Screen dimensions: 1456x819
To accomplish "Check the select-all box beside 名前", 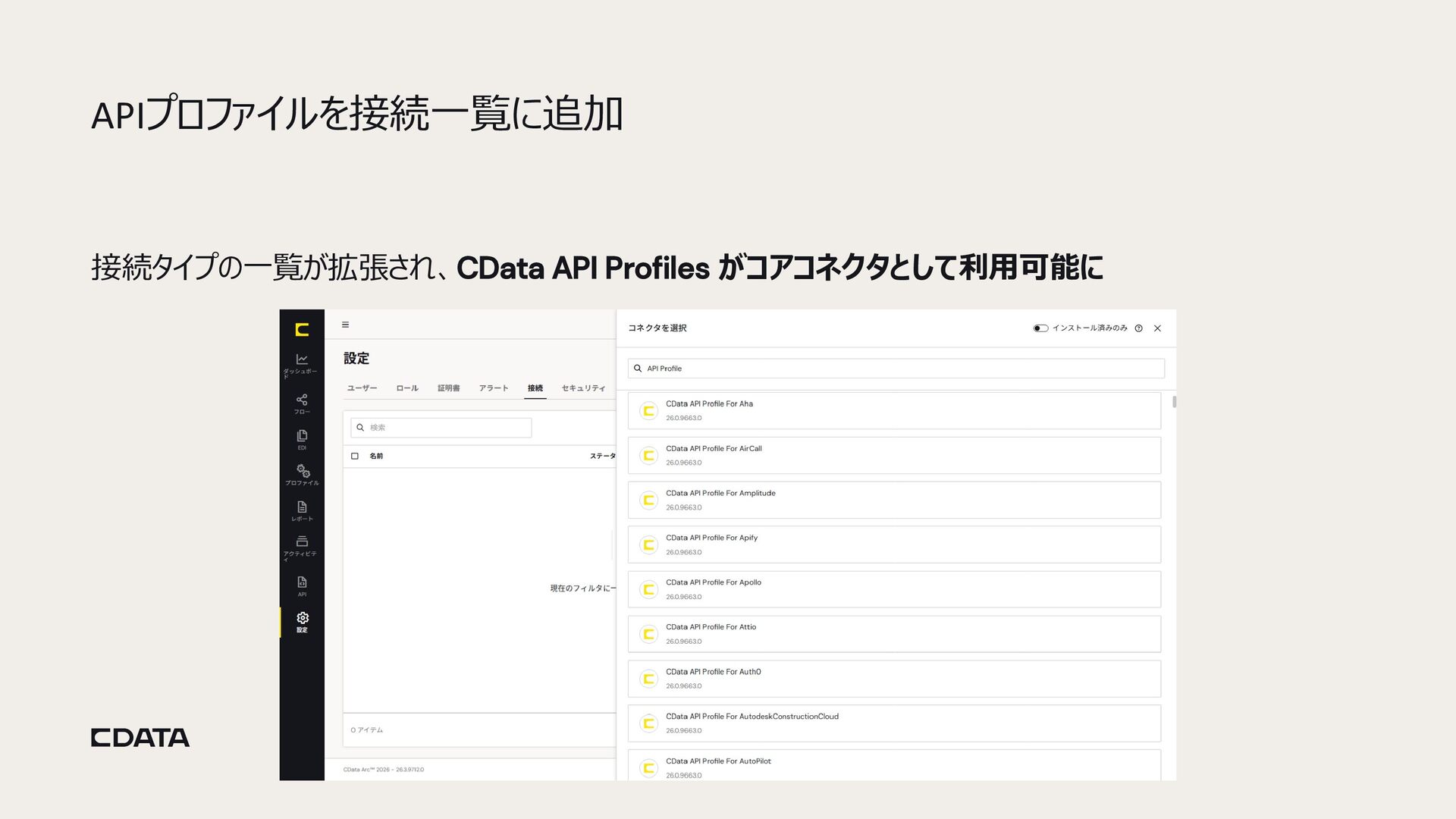I will (355, 456).
